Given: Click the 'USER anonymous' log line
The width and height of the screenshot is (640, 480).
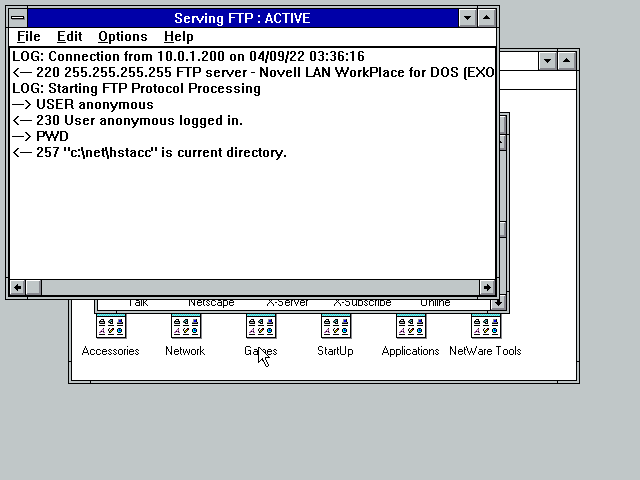Looking at the screenshot, I should pos(83,104).
